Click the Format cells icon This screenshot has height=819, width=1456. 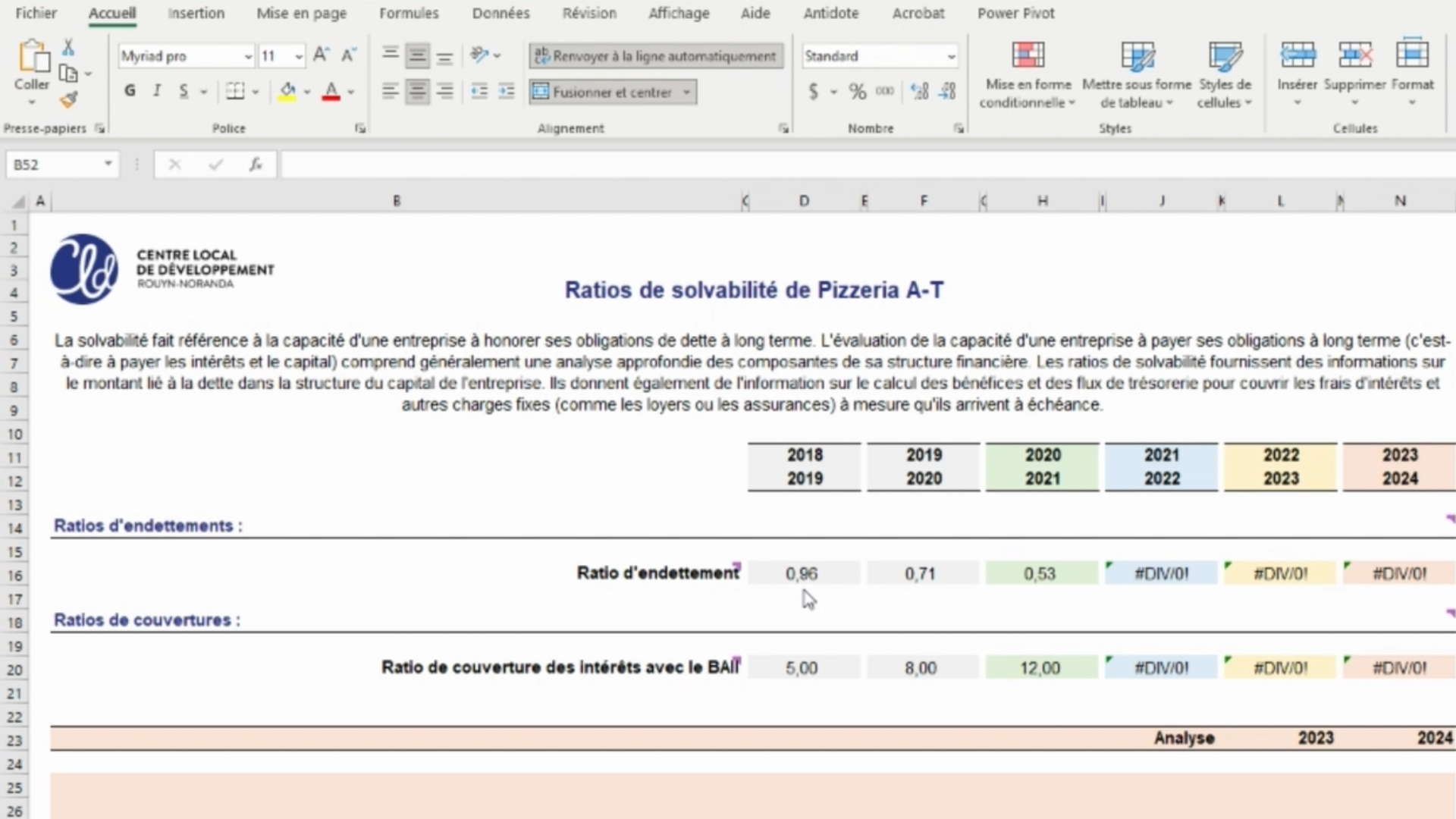1412,55
